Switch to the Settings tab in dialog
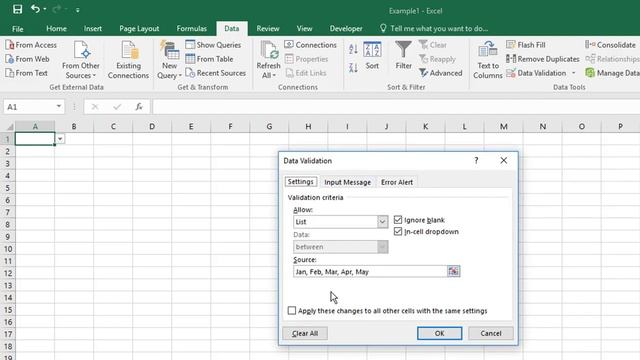 click(x=300, y=182)
